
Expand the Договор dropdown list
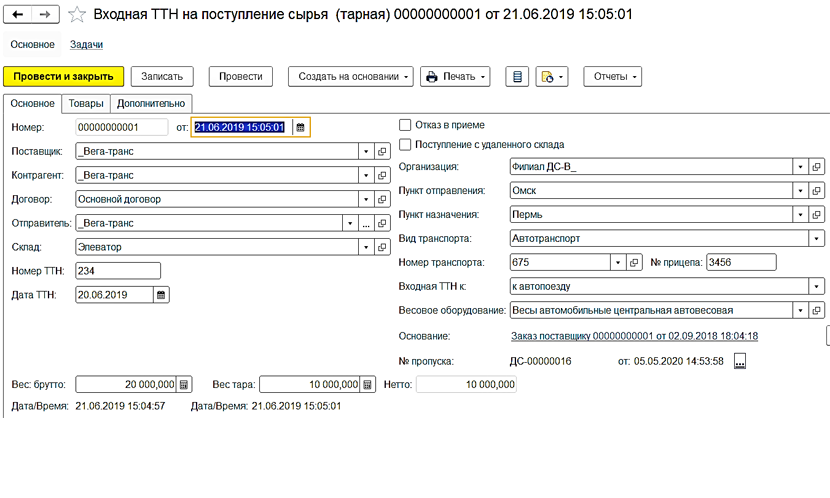[x=366, y=200]
